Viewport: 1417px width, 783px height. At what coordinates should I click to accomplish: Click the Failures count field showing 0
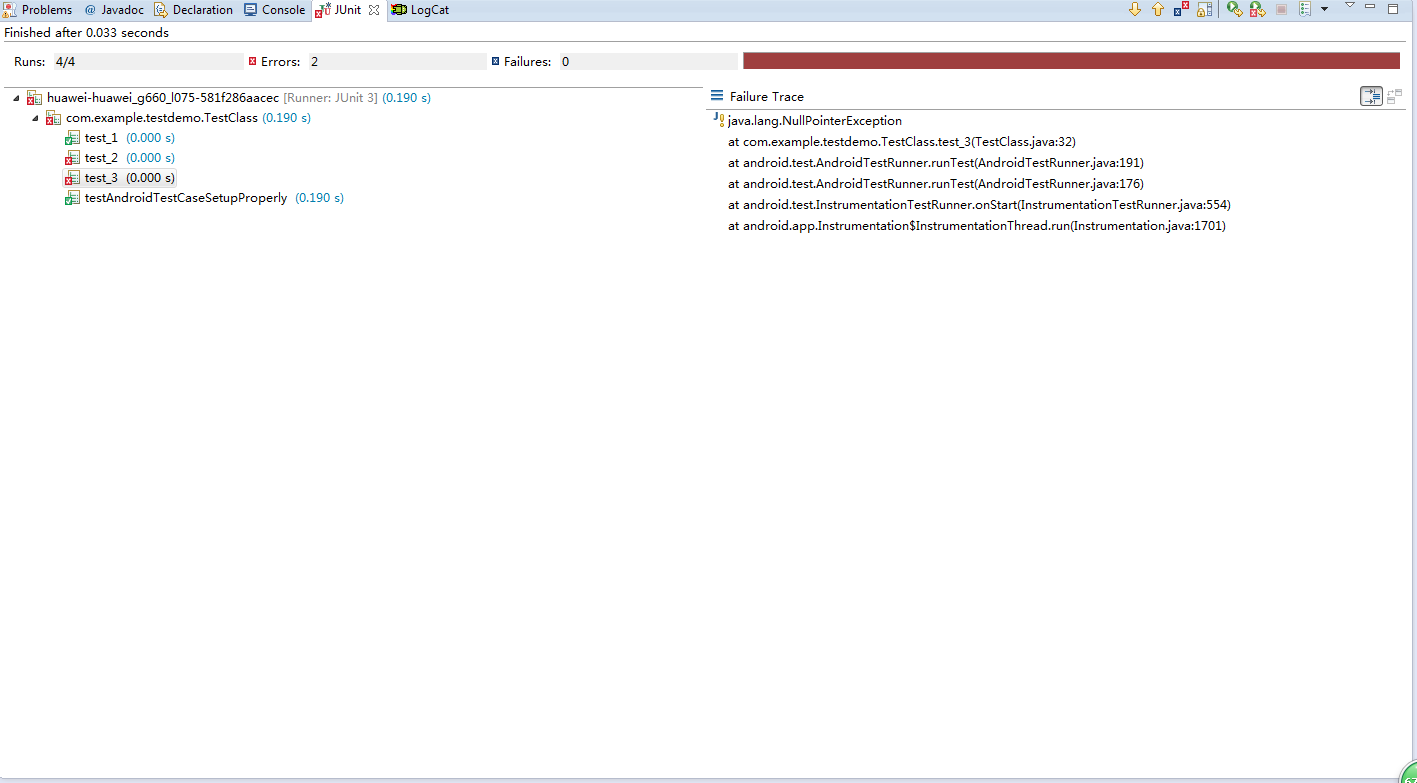pos(648,62)
